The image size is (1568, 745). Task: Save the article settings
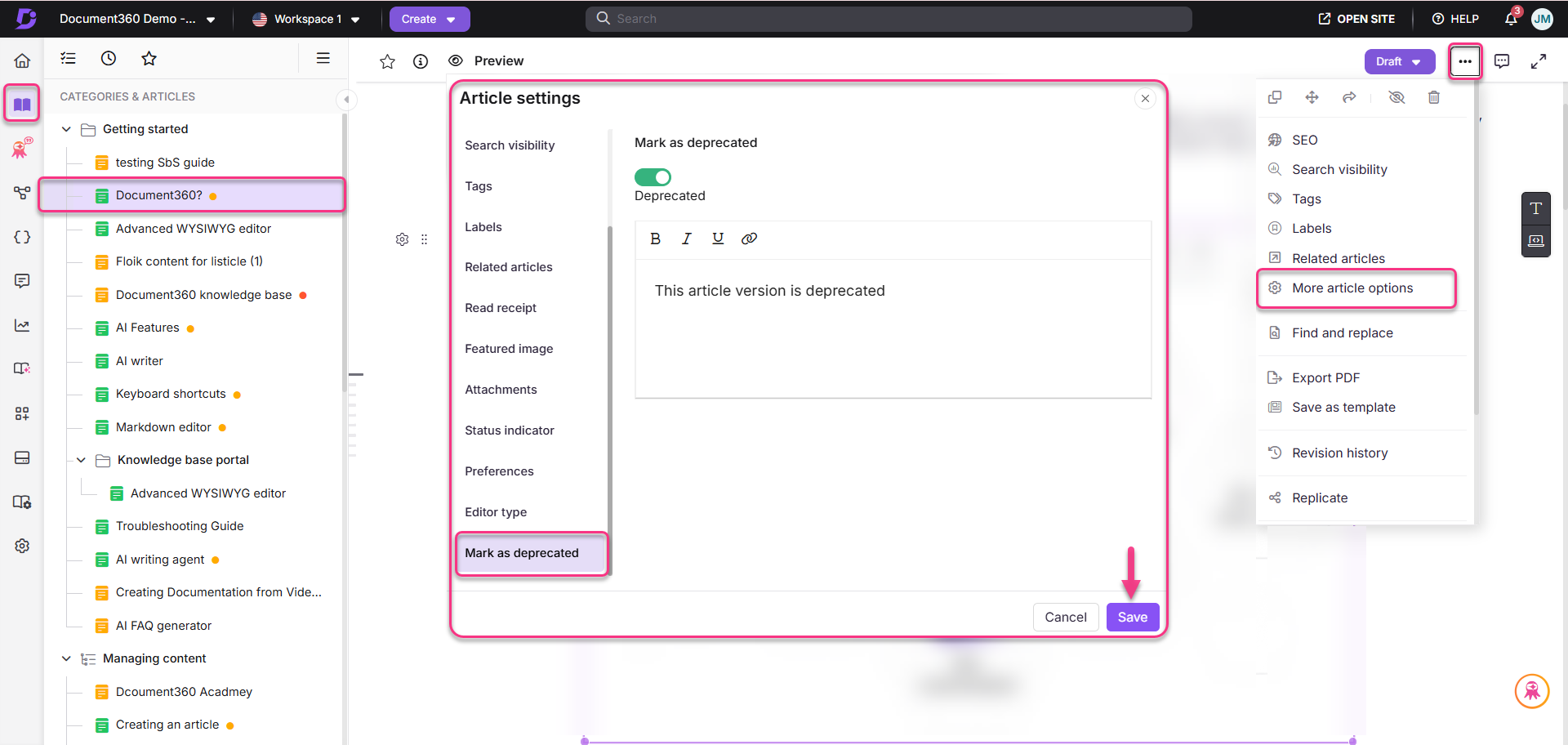[x=1132, y=617]
